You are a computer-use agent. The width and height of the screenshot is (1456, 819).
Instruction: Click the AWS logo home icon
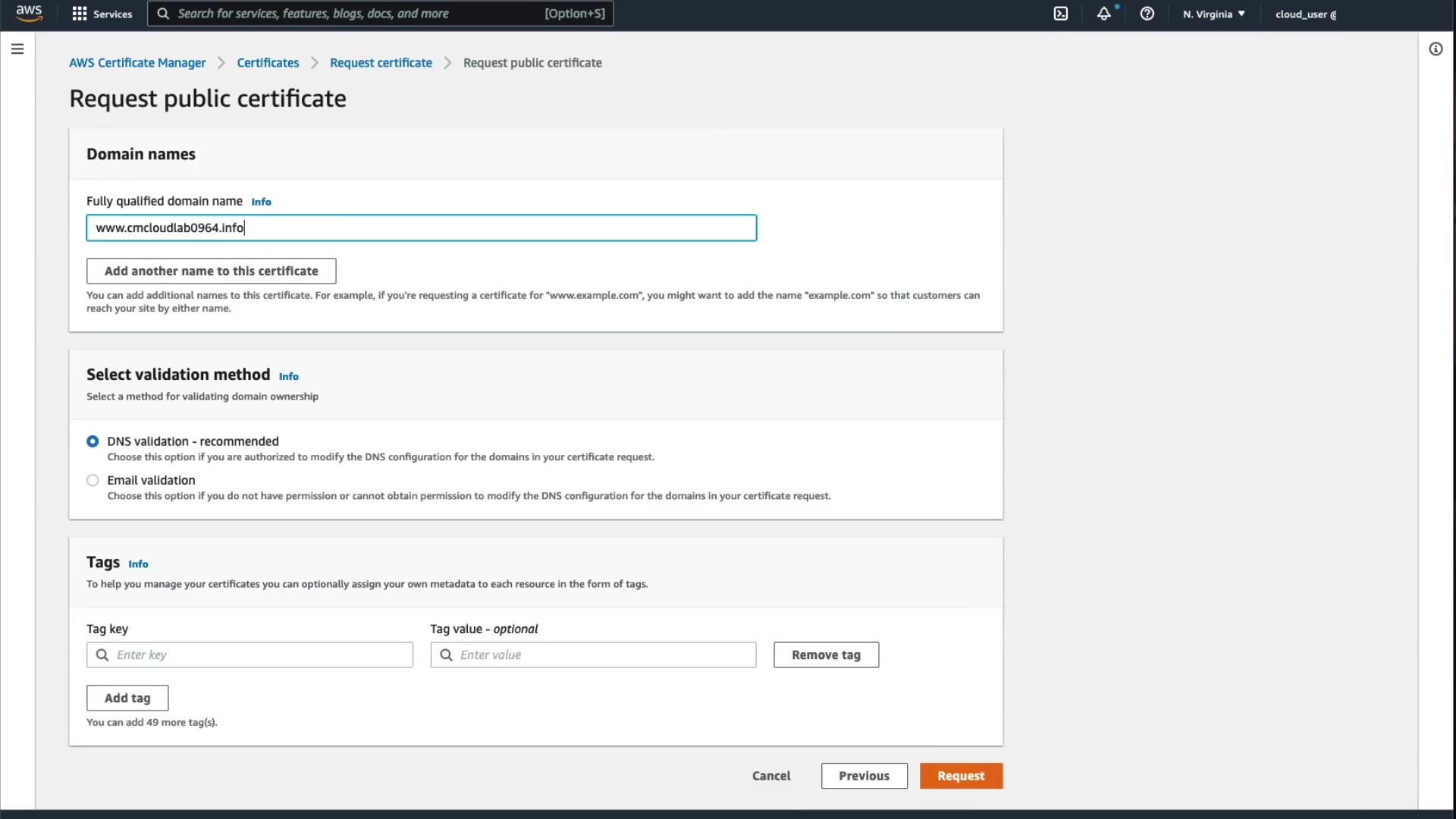pyautogui.click(x=29, y=13)
